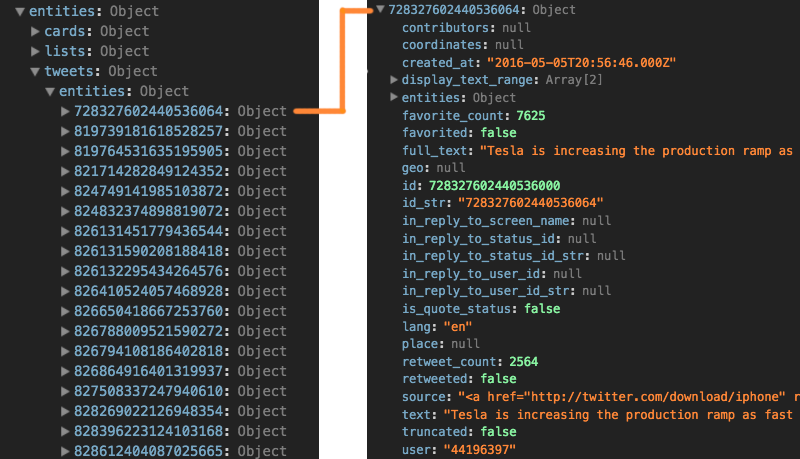Click the id number 728327602440536000
This screenshot has height=459, width=800.
tap(494, 186)
